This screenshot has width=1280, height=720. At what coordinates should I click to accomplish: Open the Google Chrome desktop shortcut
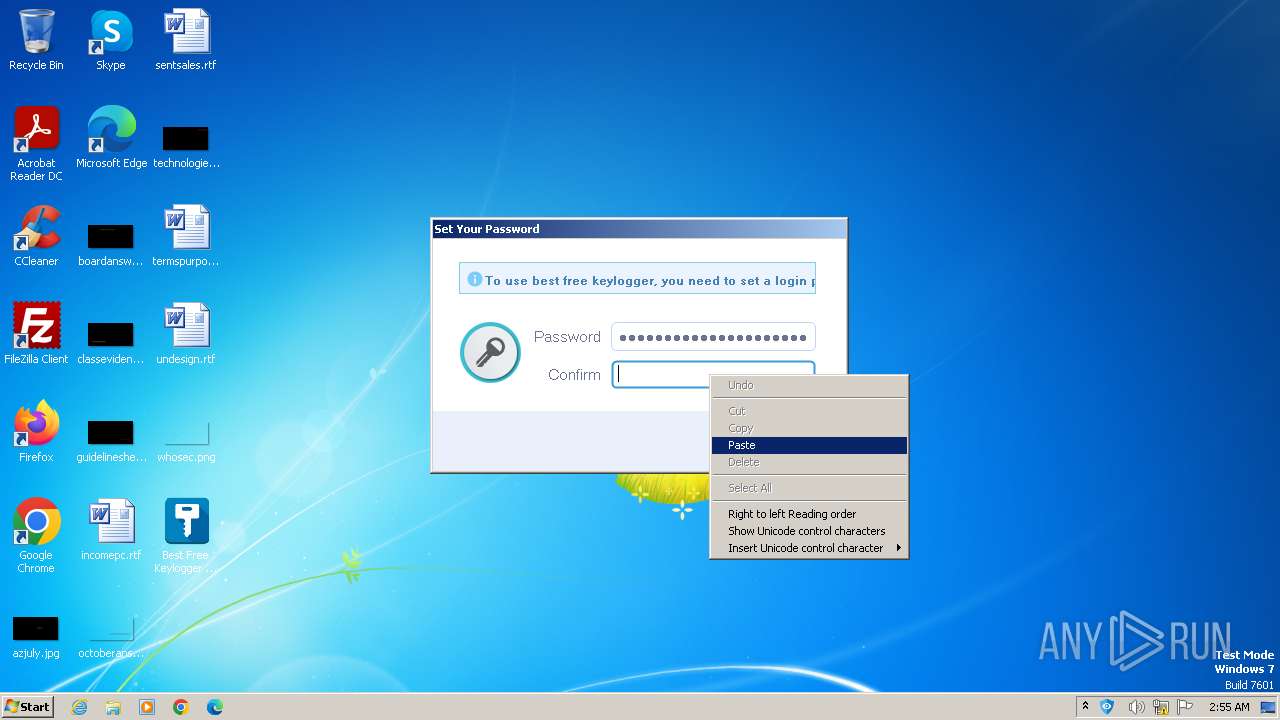(x=36, y=536)
